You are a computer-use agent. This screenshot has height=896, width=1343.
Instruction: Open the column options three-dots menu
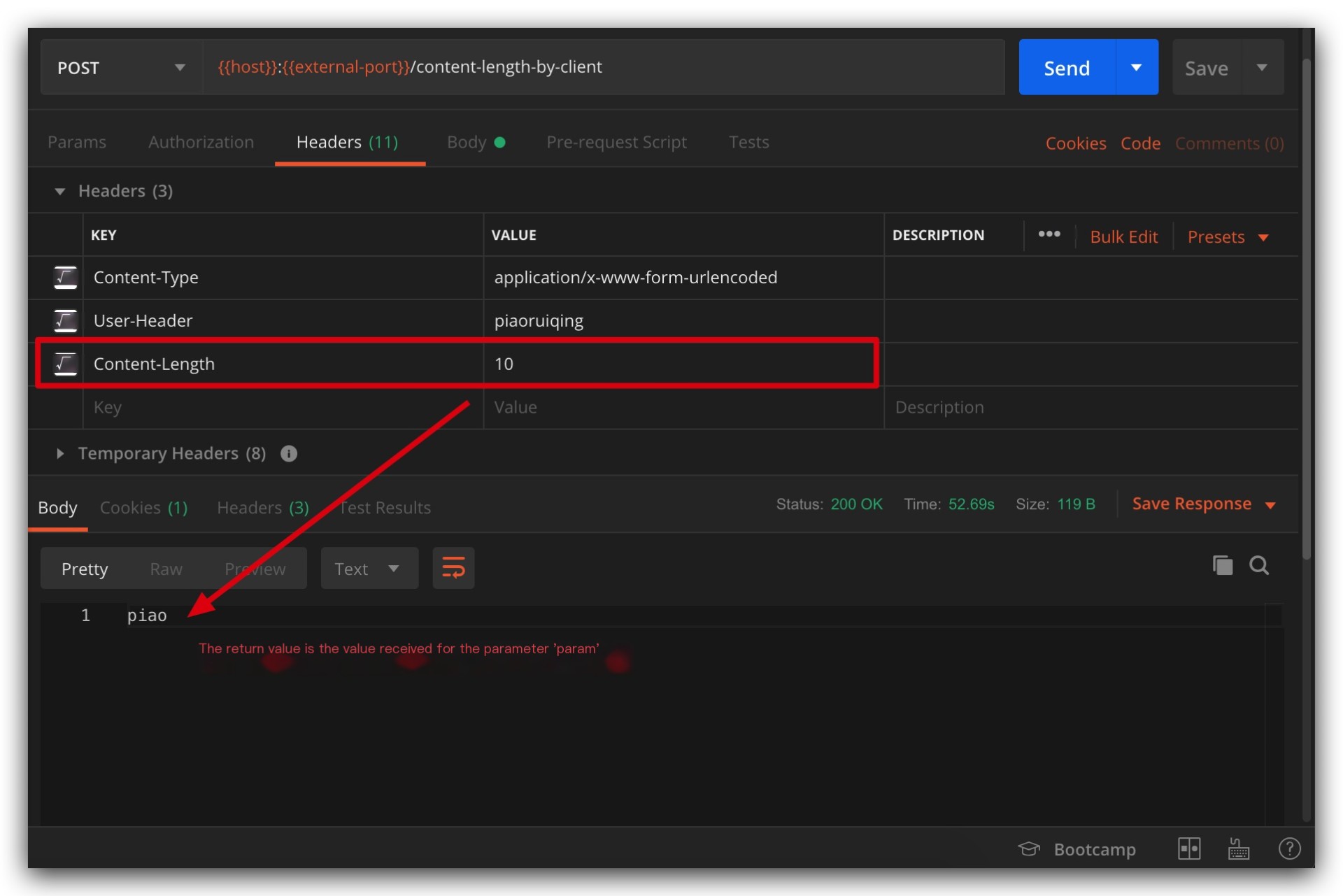coord(1049,234)
